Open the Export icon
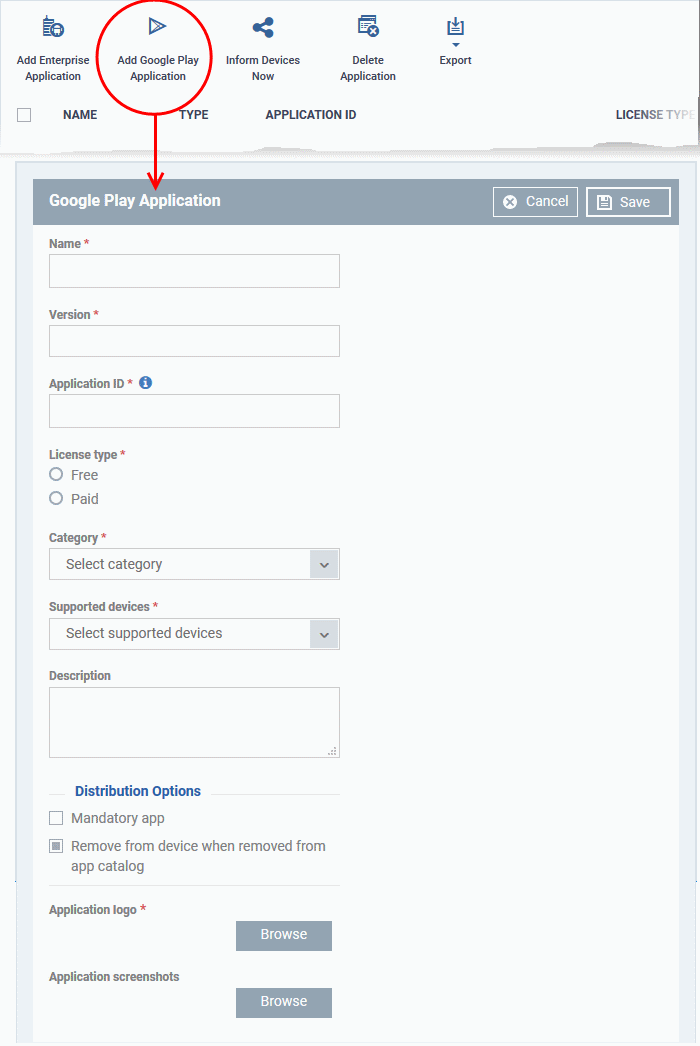The width and height of the screenshot is (700, 1046). pyautogui.click(x=455, y=27)
